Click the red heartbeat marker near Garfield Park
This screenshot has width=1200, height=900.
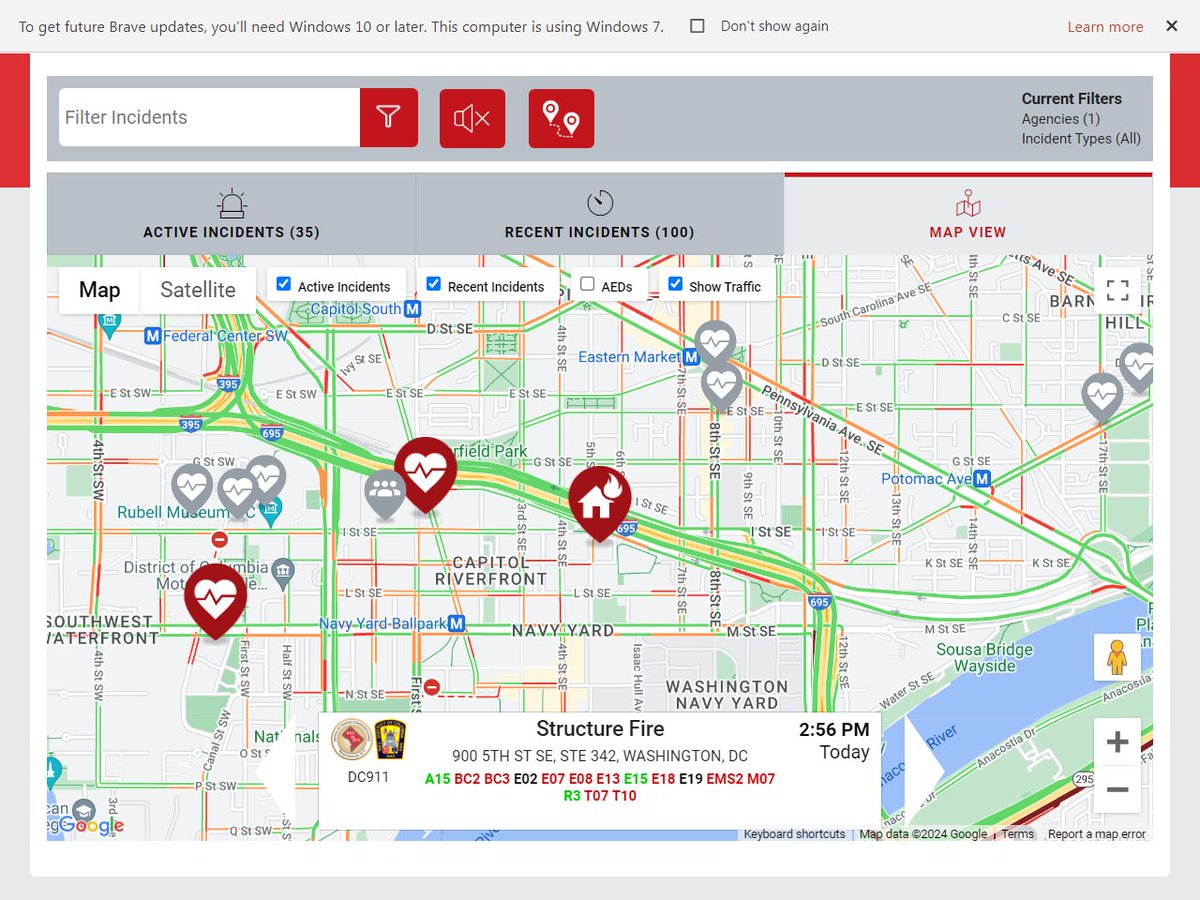click(426, 474)
